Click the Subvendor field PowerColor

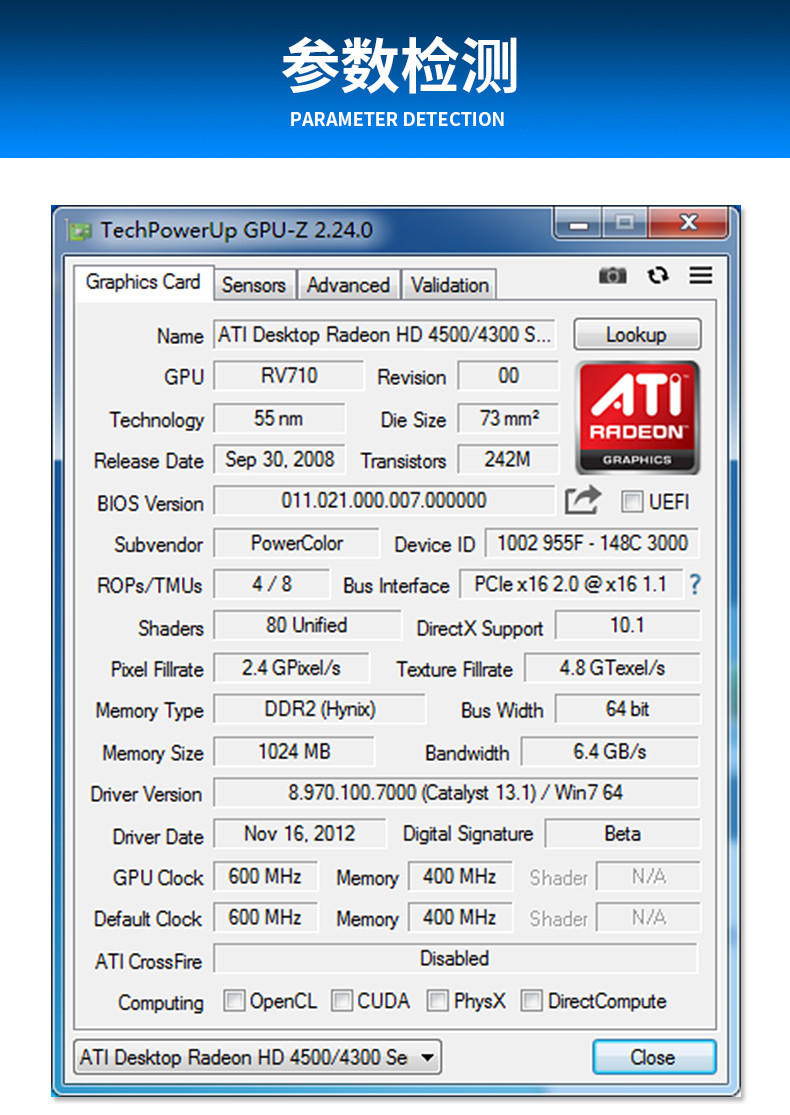pos(297,543)
